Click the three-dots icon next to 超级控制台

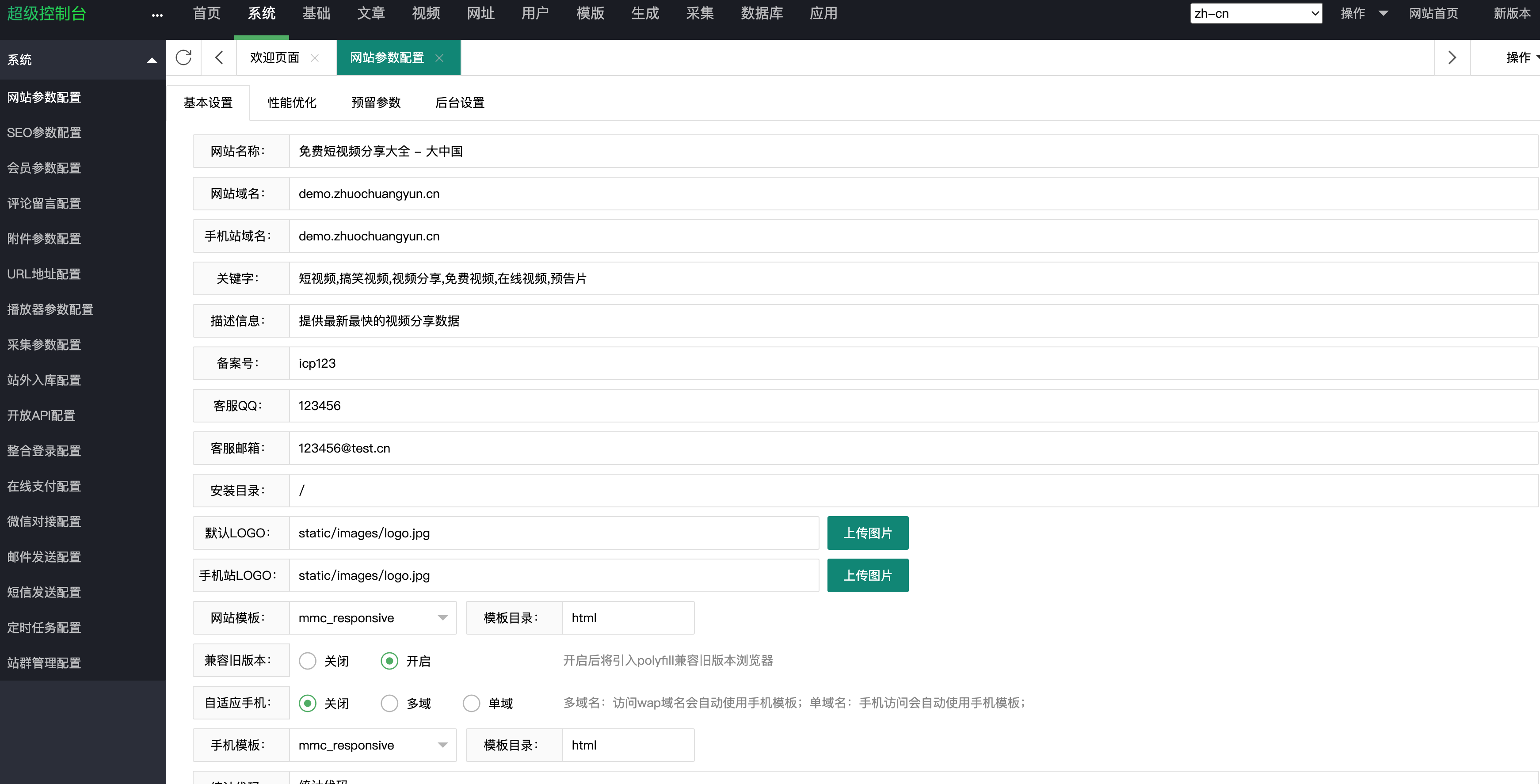pyautogui.click(x=157, y=15)
